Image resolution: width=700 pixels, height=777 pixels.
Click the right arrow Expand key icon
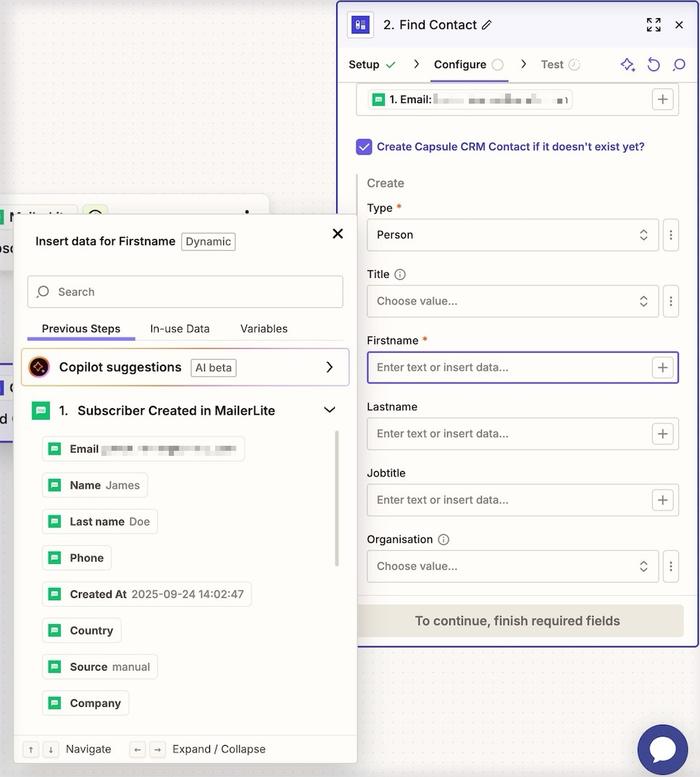157,749
